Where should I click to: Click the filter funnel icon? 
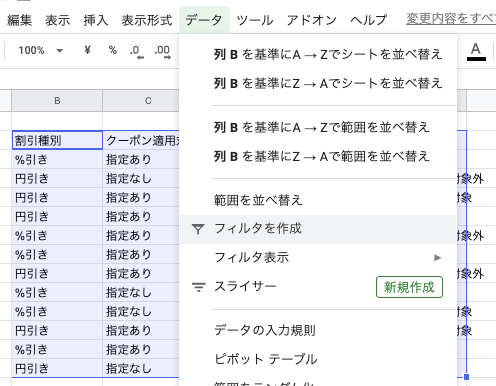[198, 229]
